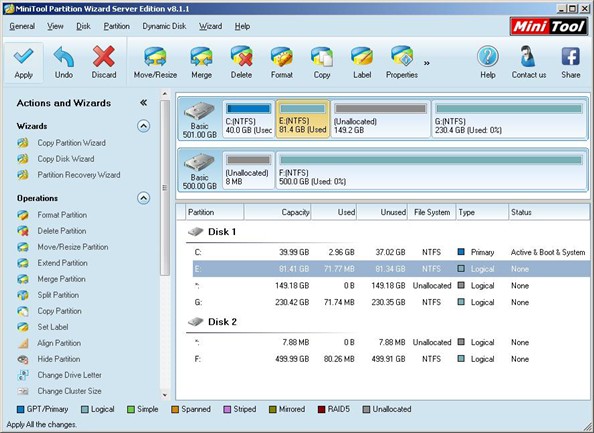Click the Merge toolbar icon
The height and width of the screenshot is (433, 594).
(x=201, y=63)
